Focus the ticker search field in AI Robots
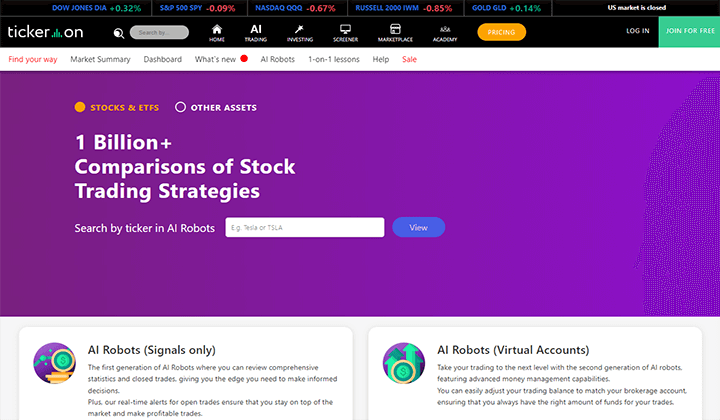 pos(304,227)
